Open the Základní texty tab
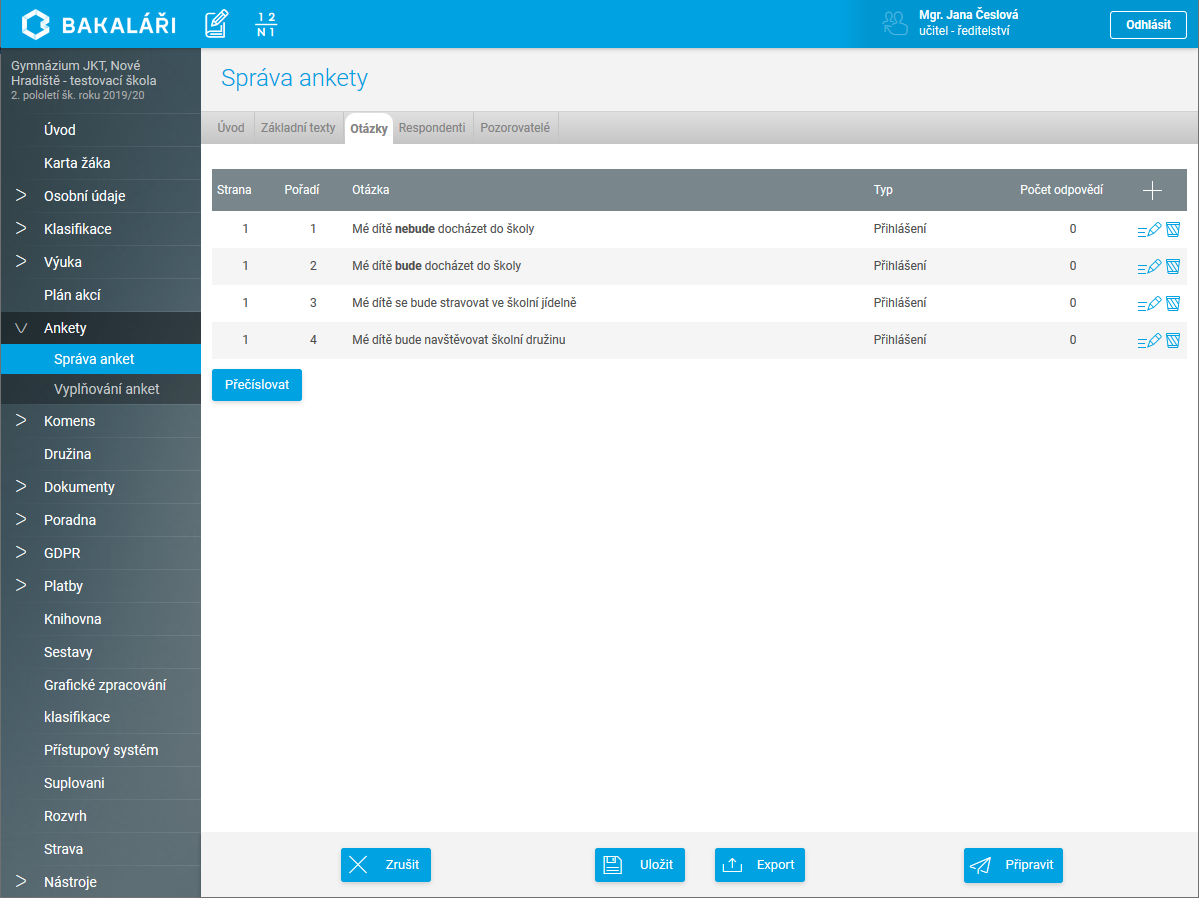Image resolution: width=1200 pixels, height=900 pixels. 298,128
